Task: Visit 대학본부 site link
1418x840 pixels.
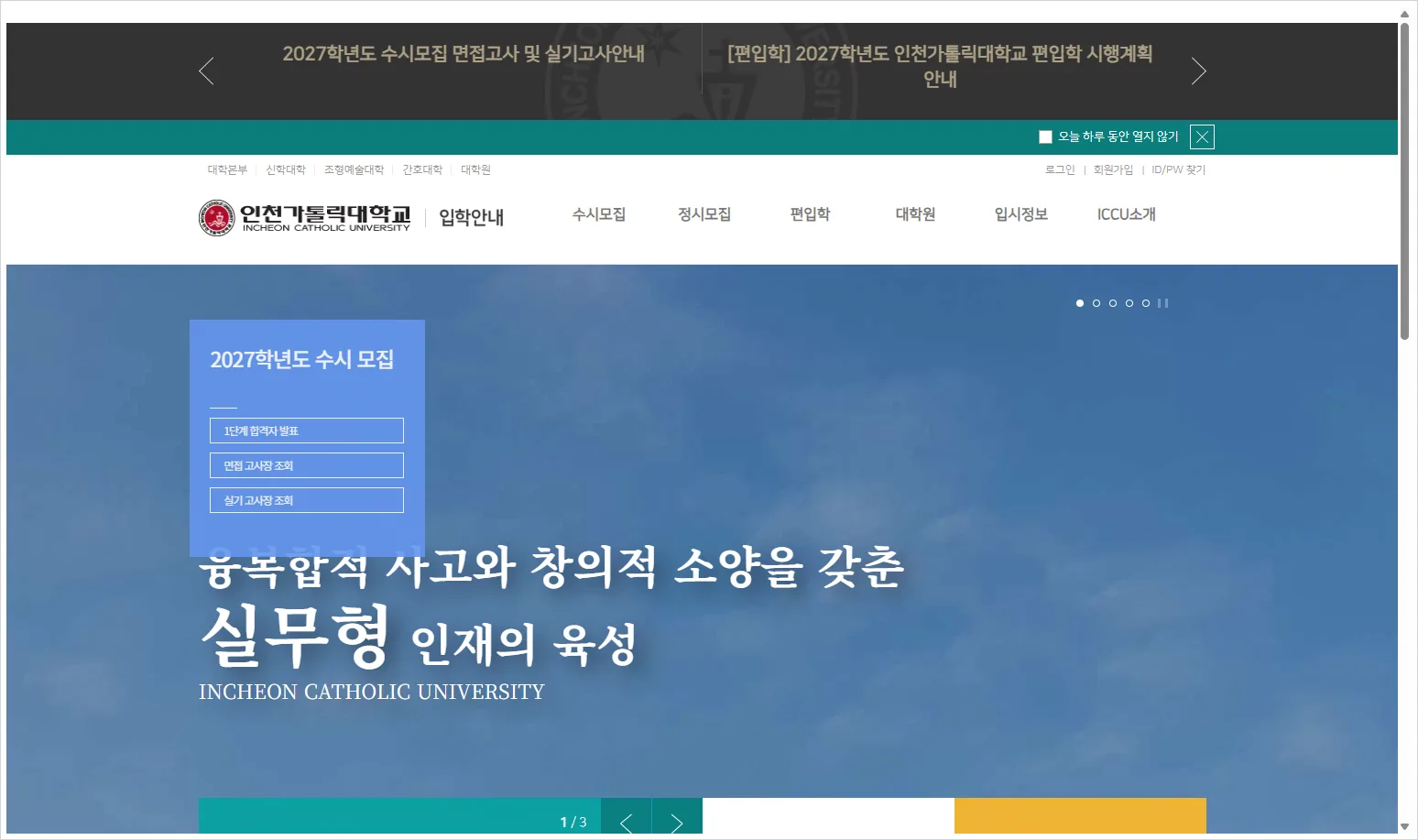Action: tap(227, 169)
